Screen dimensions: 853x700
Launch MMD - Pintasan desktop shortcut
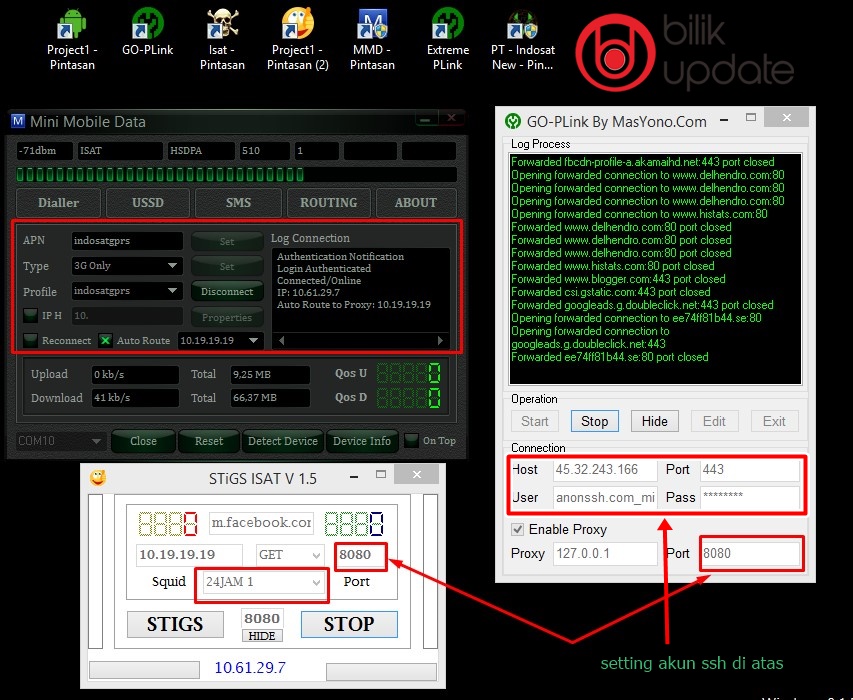coord(372,40)
